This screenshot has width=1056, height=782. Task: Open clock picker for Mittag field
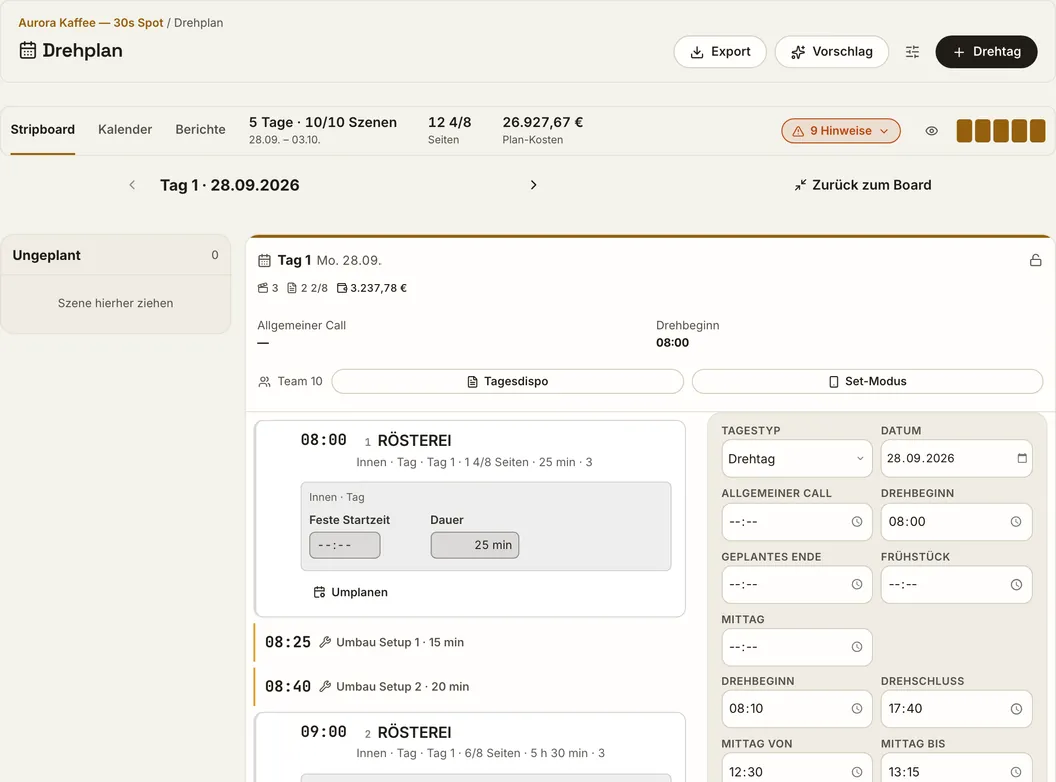(857, 647)
